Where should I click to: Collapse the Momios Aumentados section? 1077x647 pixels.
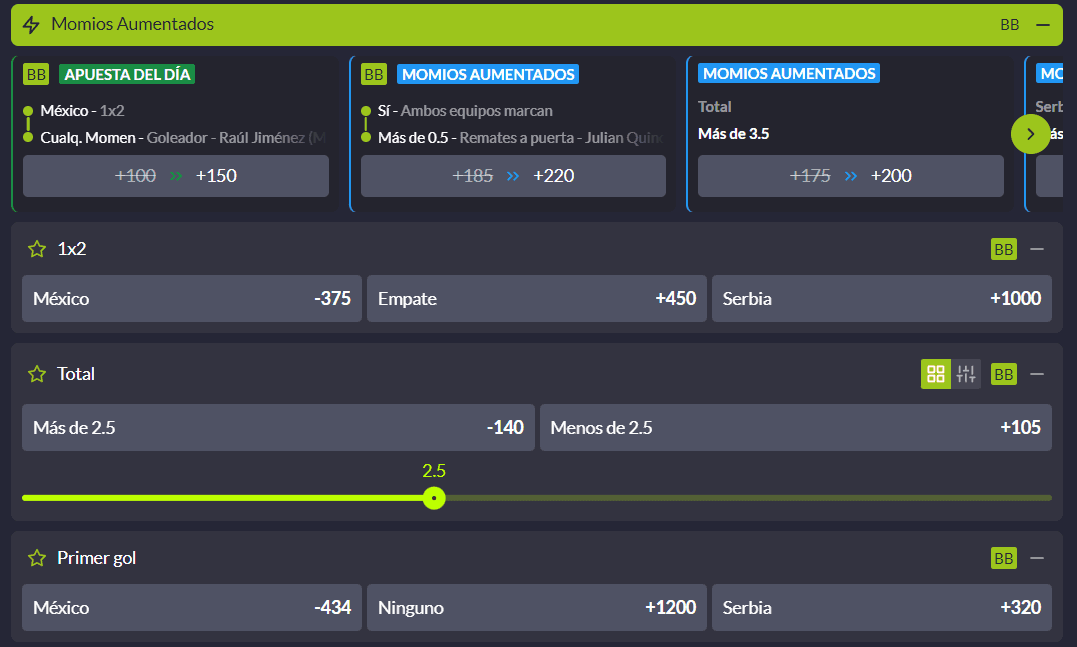pos(1043,25)
